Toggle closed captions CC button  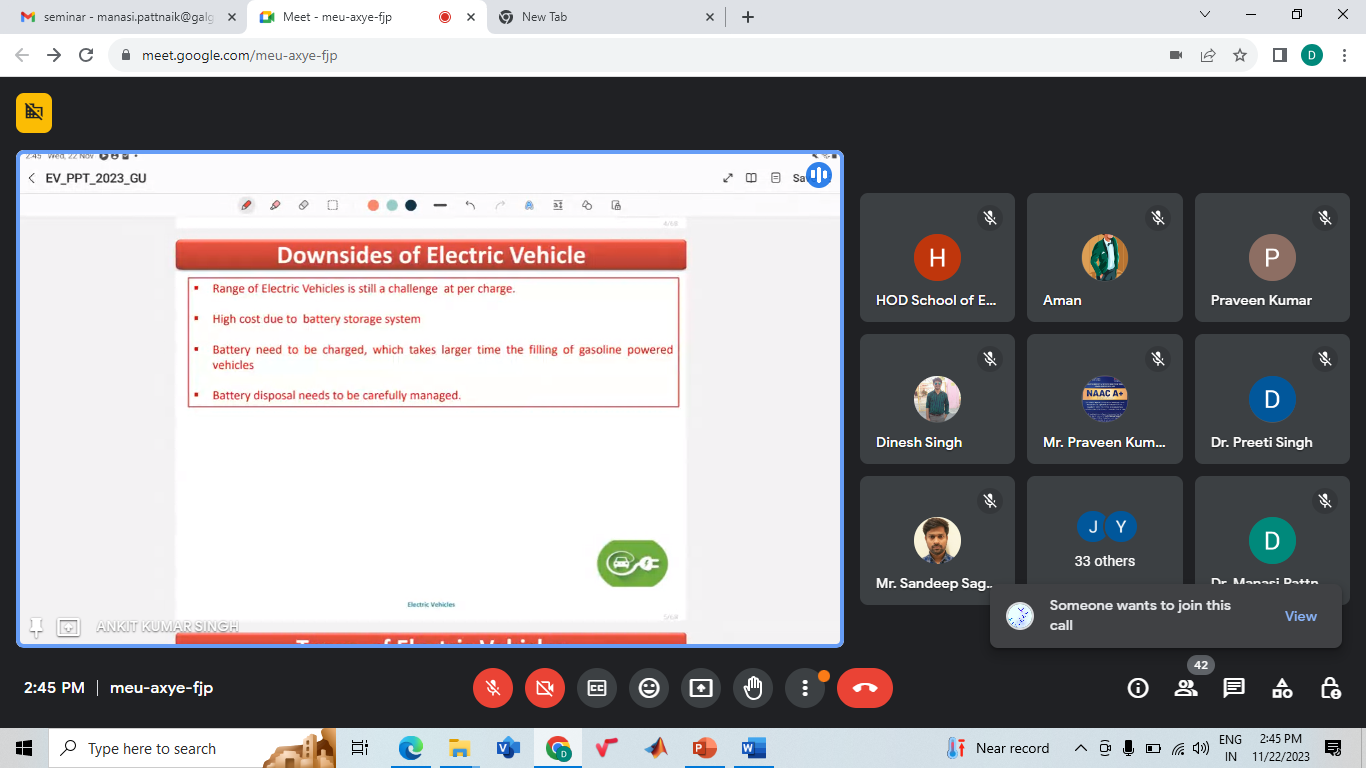pos(597,688)
